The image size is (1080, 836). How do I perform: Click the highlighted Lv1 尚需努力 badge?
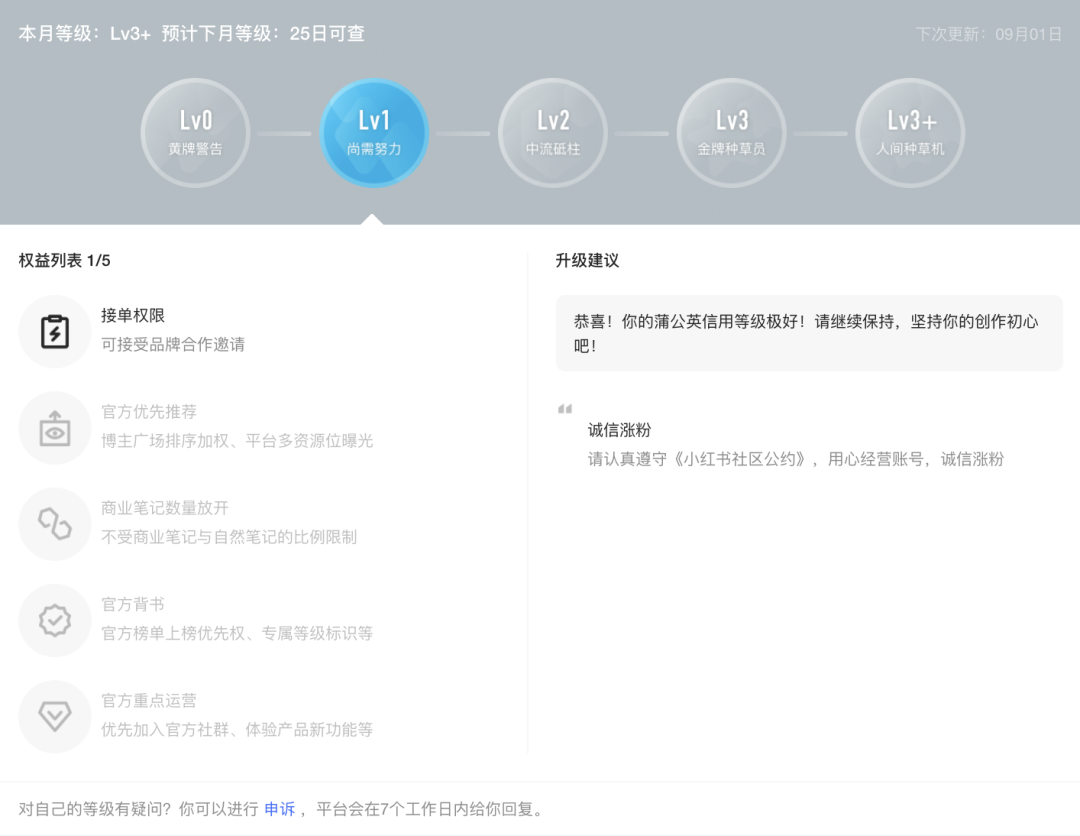pos(374,133)
